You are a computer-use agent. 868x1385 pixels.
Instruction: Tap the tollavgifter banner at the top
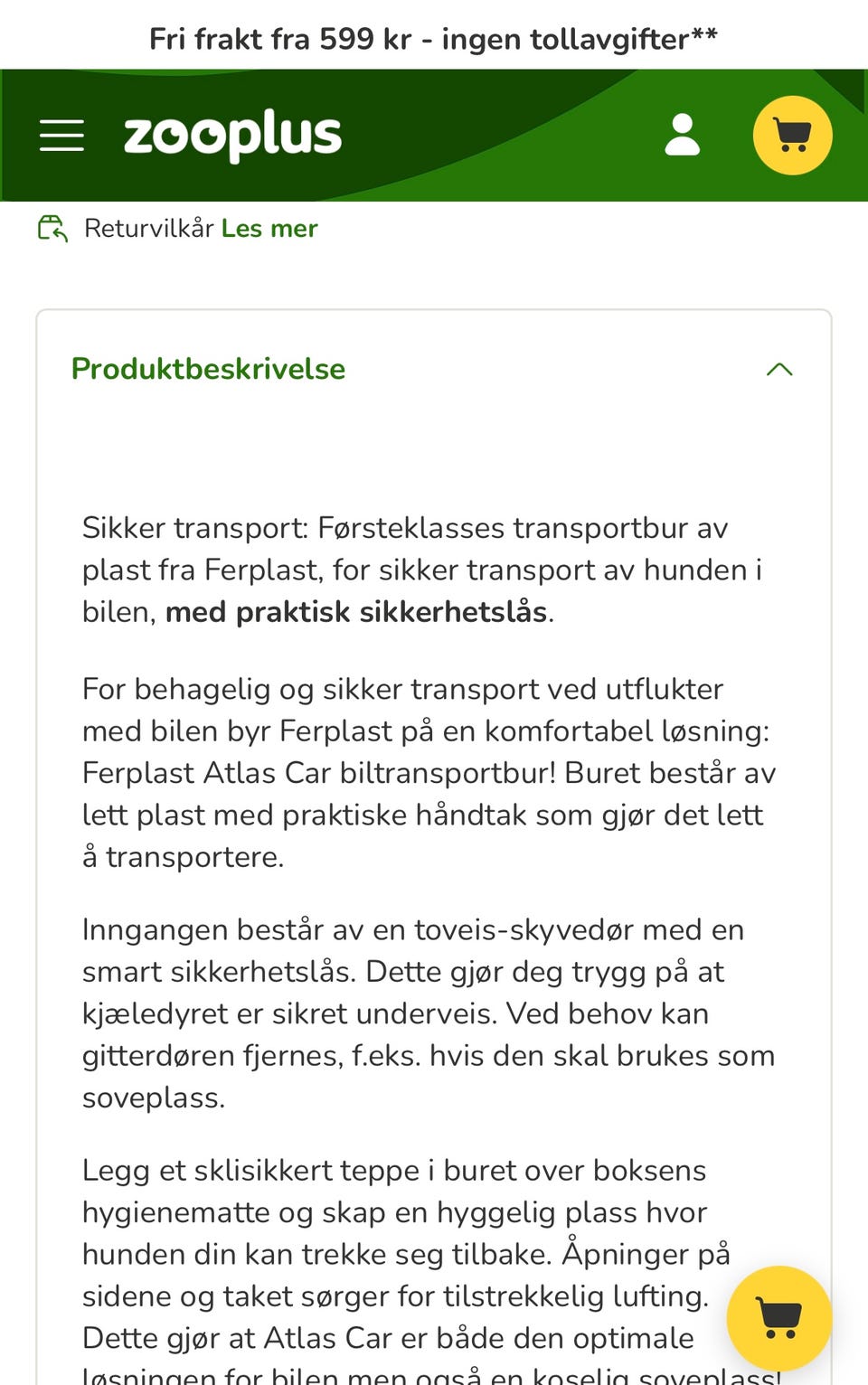[x=433, y=38]
